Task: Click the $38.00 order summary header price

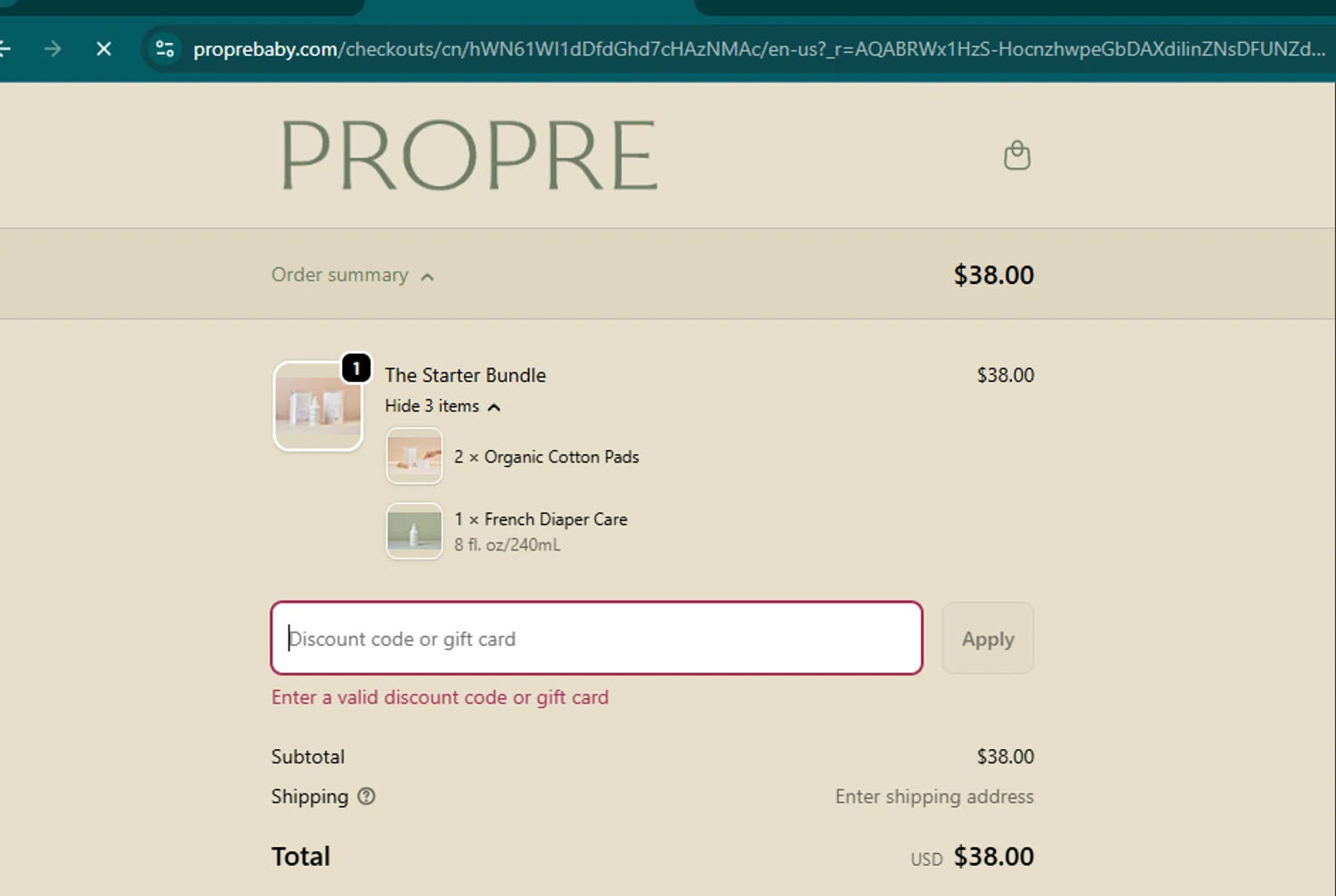Action: click(x=994, y=274)
